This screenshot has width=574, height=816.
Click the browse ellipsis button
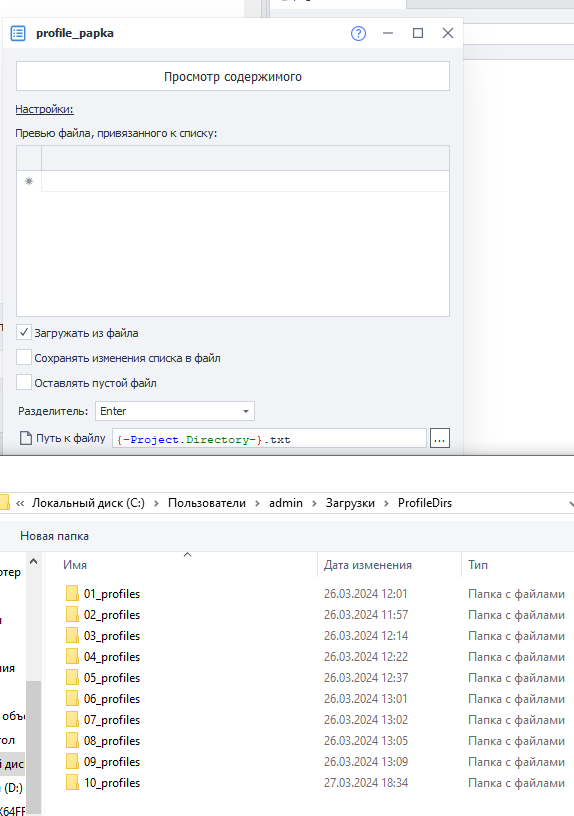click(x=440, y=439)
